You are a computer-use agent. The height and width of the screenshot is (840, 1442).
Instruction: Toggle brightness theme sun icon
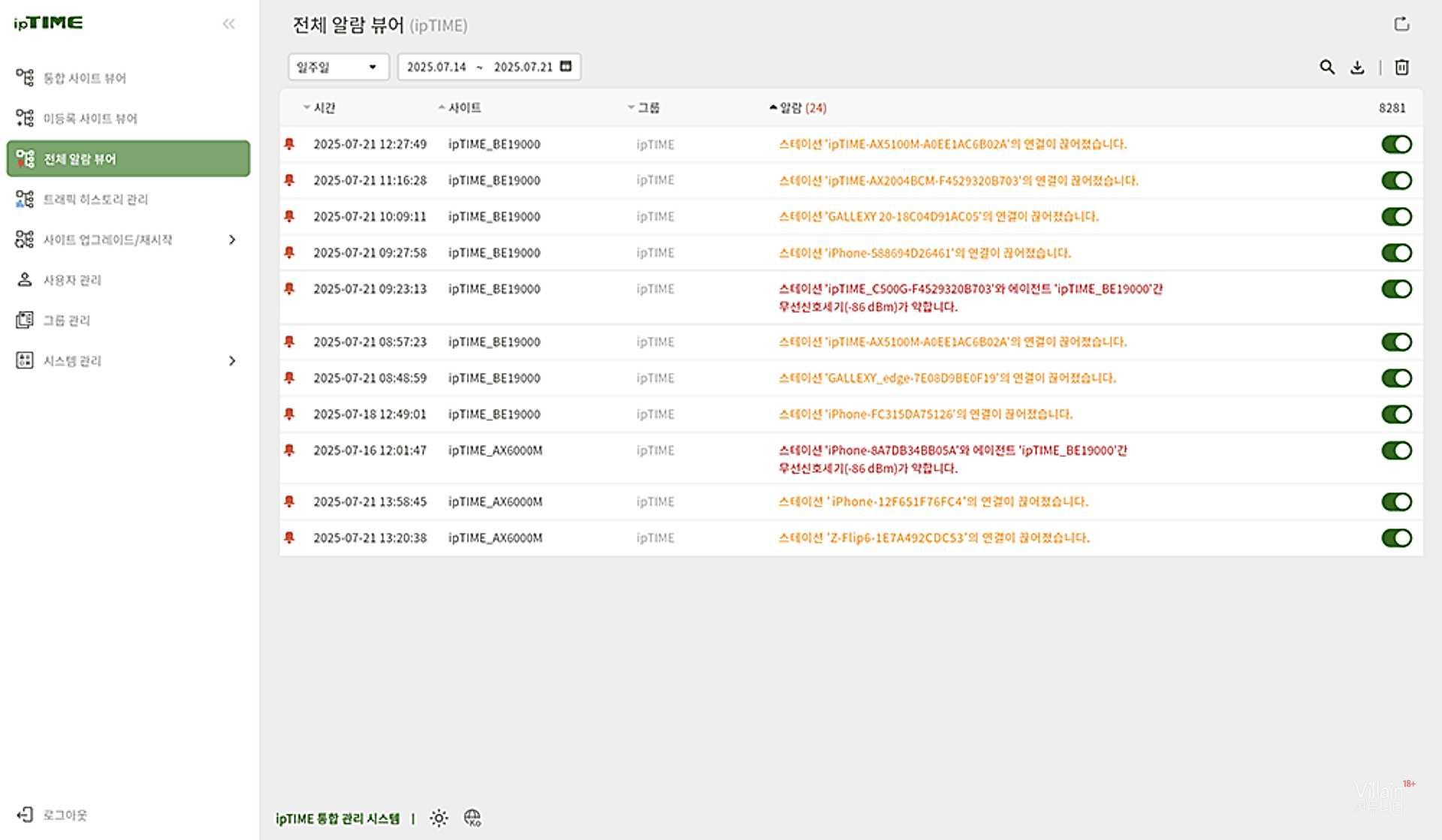coord(439,818)
